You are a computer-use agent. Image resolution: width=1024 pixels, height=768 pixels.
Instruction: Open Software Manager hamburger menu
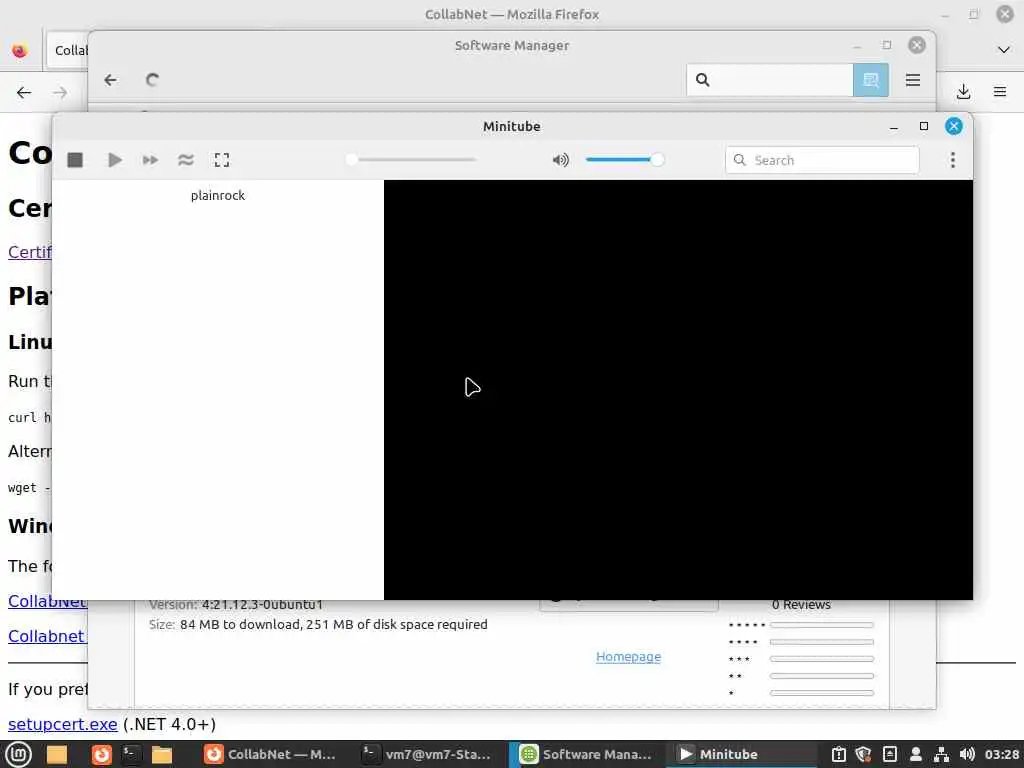click(913, 80)
